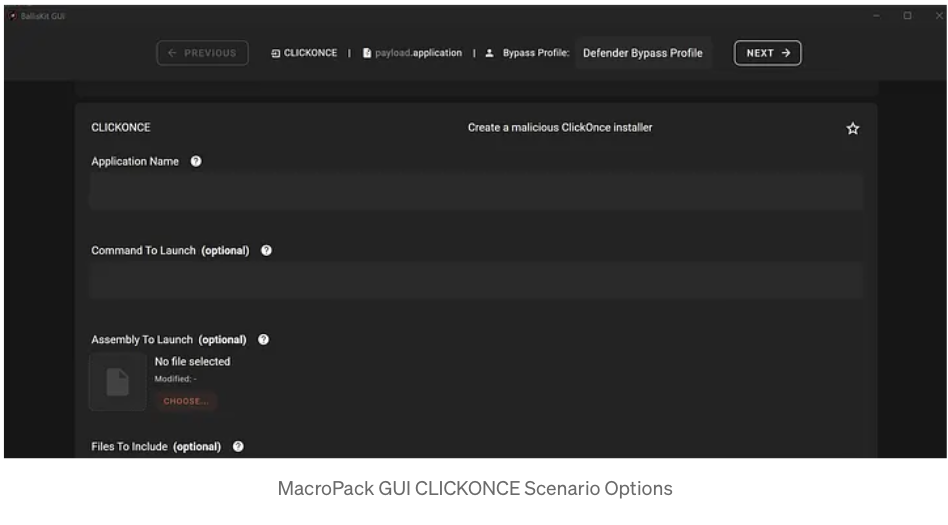The height and width of the screenshot is (525, 948).
Task: Click the CLICKONCE panel heading
Action: click(121, 128)
